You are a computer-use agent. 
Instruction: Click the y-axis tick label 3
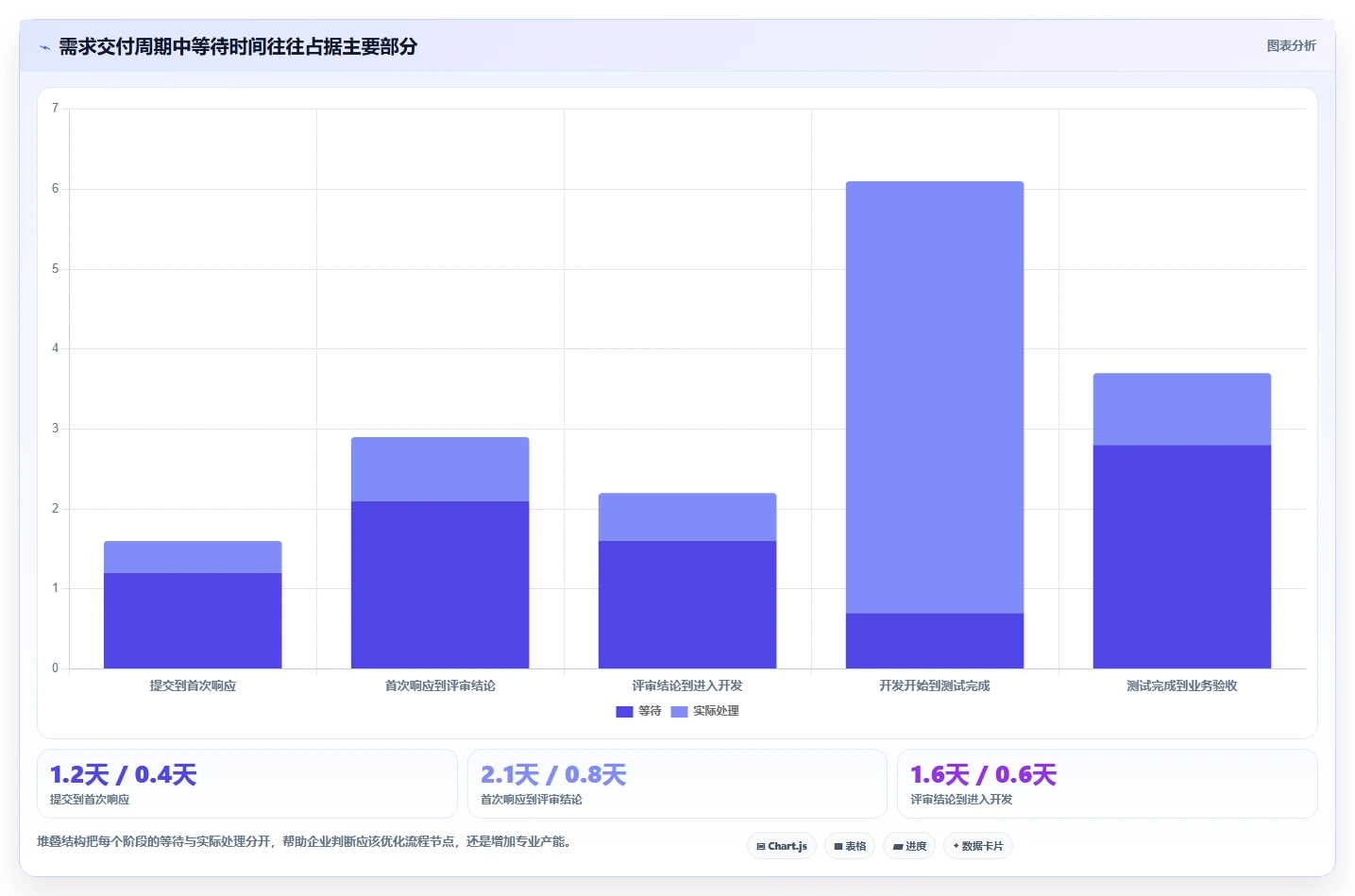pos(55,429)
